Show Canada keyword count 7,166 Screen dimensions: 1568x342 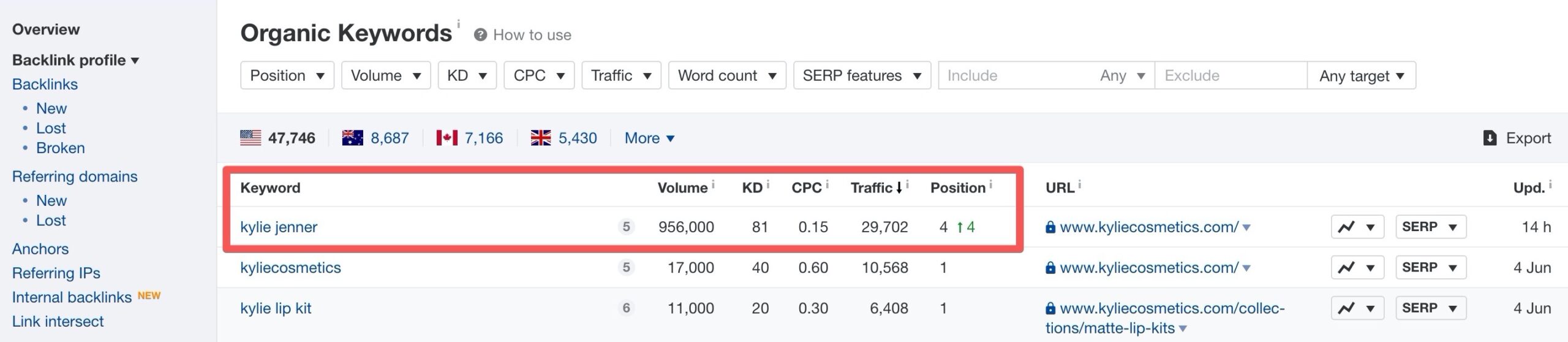484,138
